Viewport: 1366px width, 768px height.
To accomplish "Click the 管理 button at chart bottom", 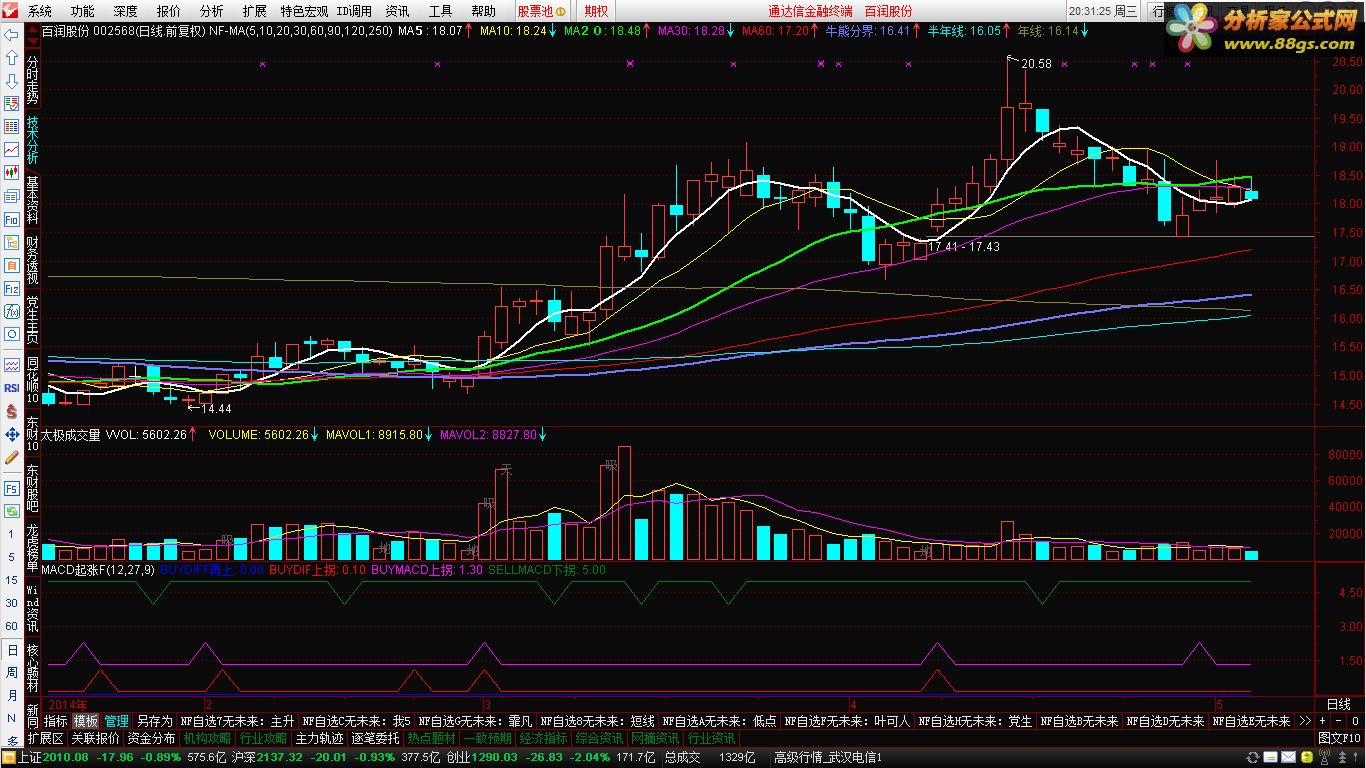I will [117, 721].
